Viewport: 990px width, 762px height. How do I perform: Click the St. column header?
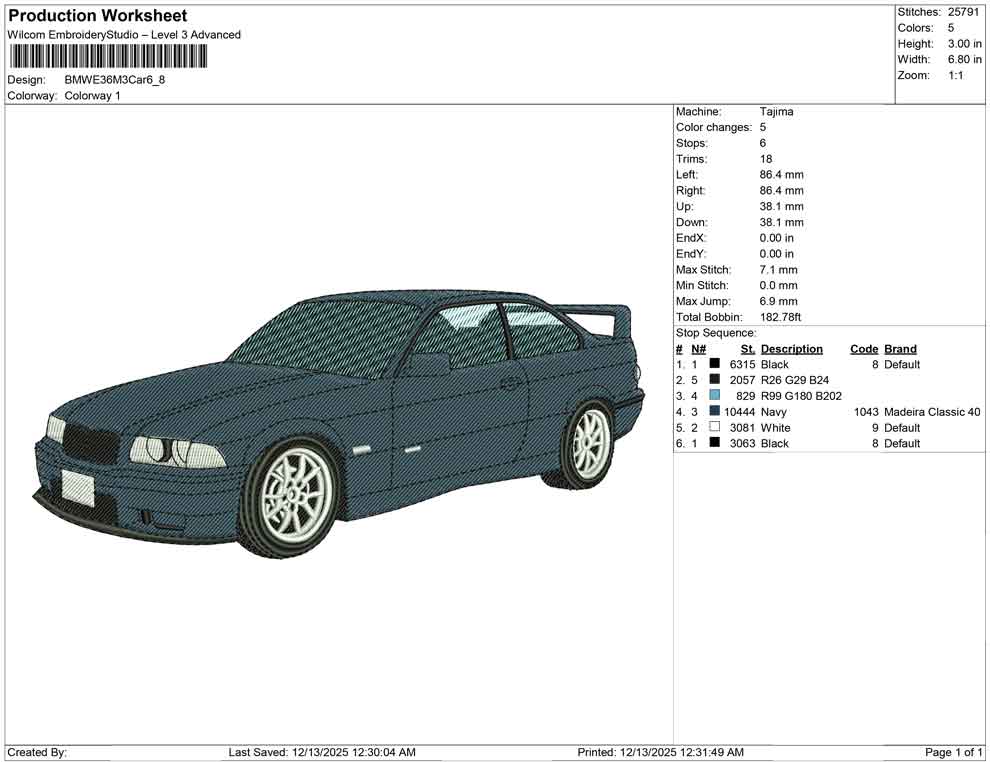pos(746,348)
